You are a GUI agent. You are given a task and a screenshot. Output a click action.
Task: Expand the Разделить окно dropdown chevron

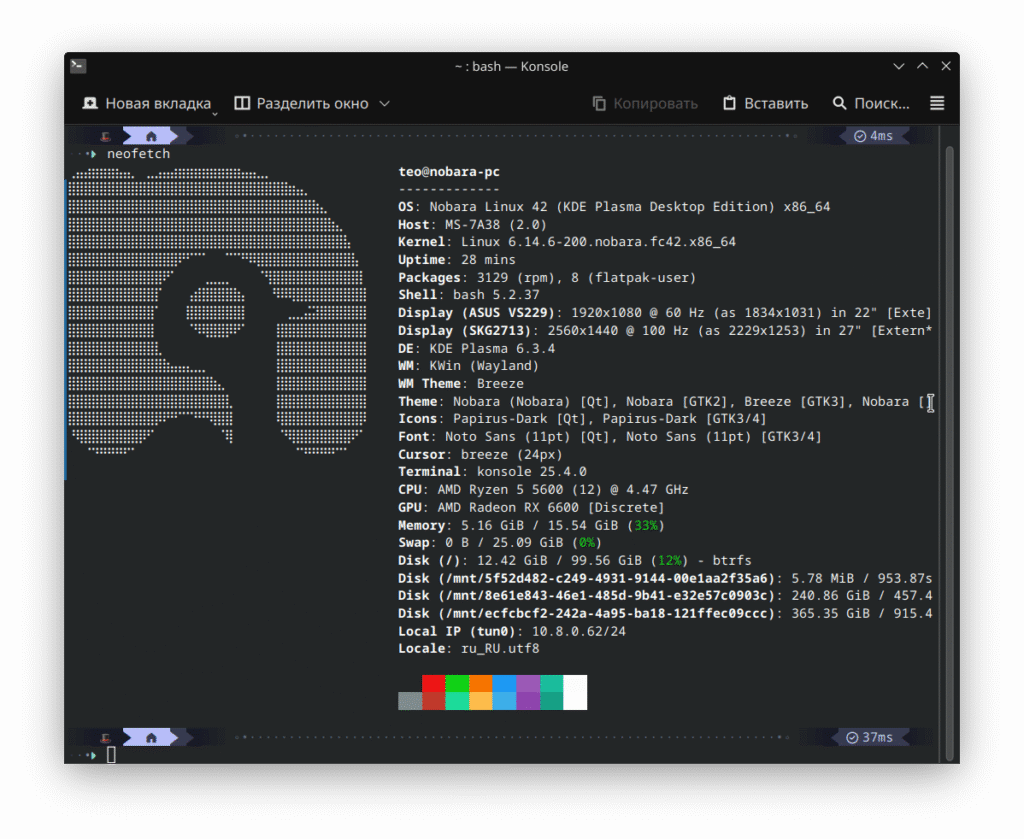tap(385, 103)
